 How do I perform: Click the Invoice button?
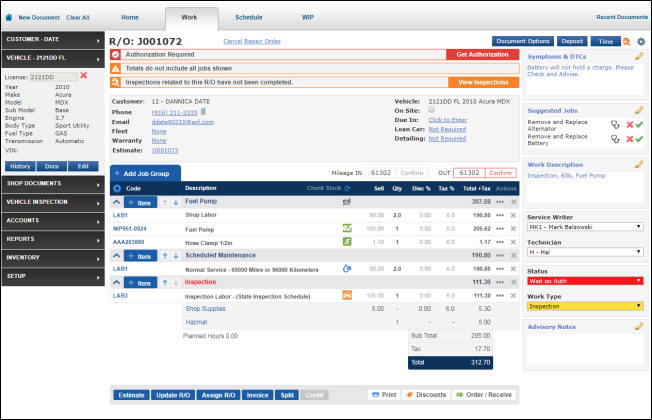click(257, 395)
